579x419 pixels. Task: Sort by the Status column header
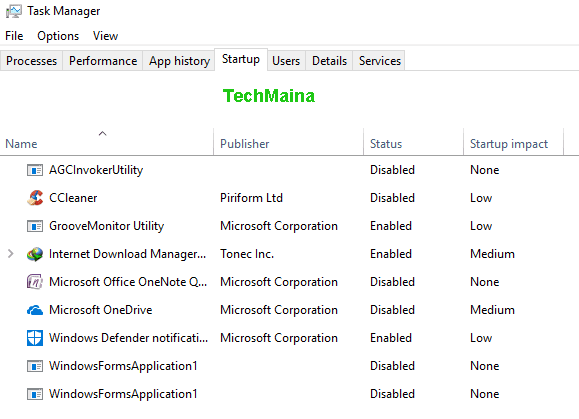pos(413,142)
